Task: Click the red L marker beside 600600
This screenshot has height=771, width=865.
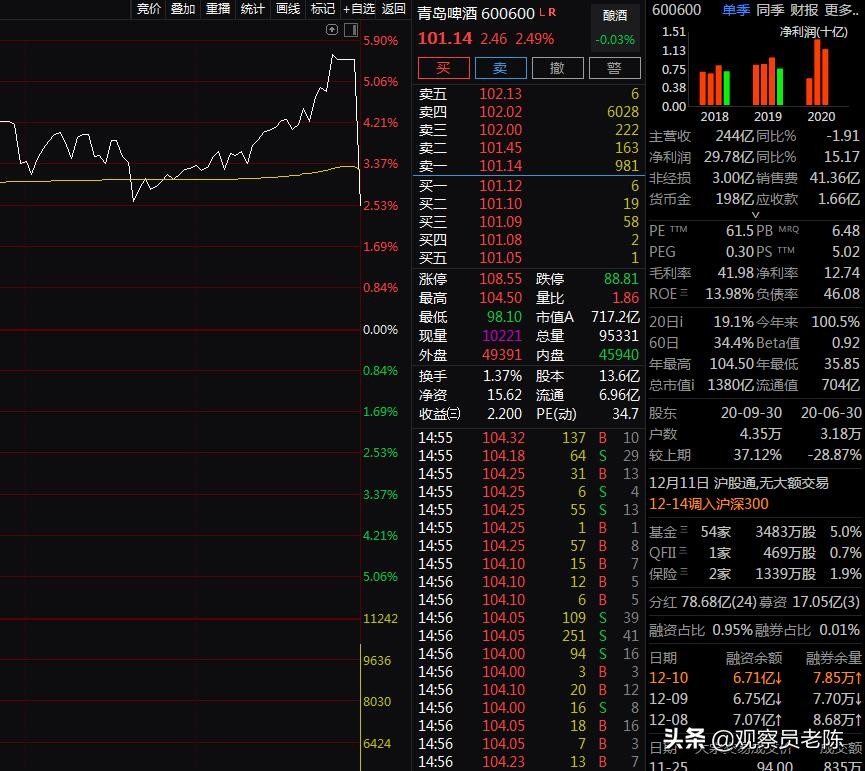Action: pyautogui.click(x=542, y=12)
